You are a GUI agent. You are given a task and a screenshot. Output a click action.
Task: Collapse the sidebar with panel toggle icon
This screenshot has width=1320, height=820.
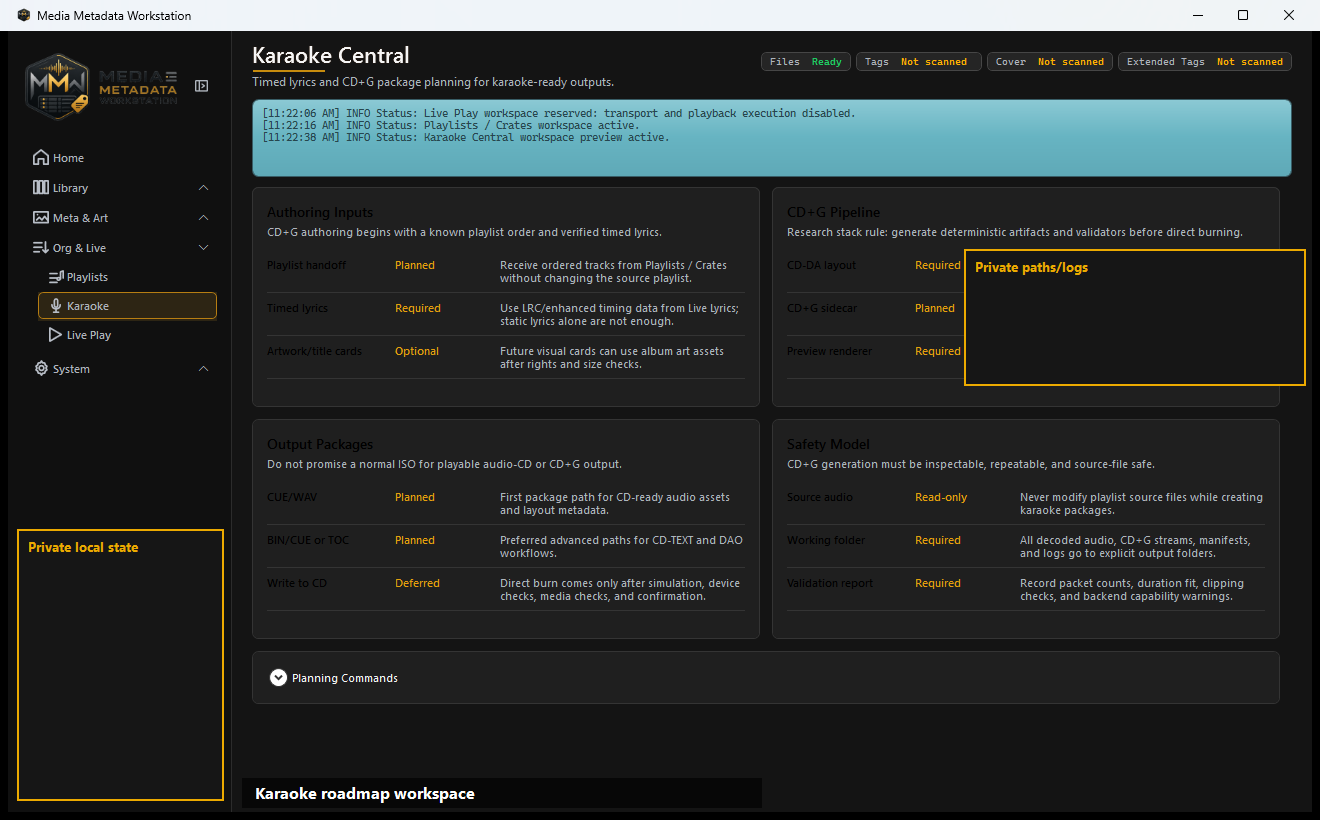201,86
